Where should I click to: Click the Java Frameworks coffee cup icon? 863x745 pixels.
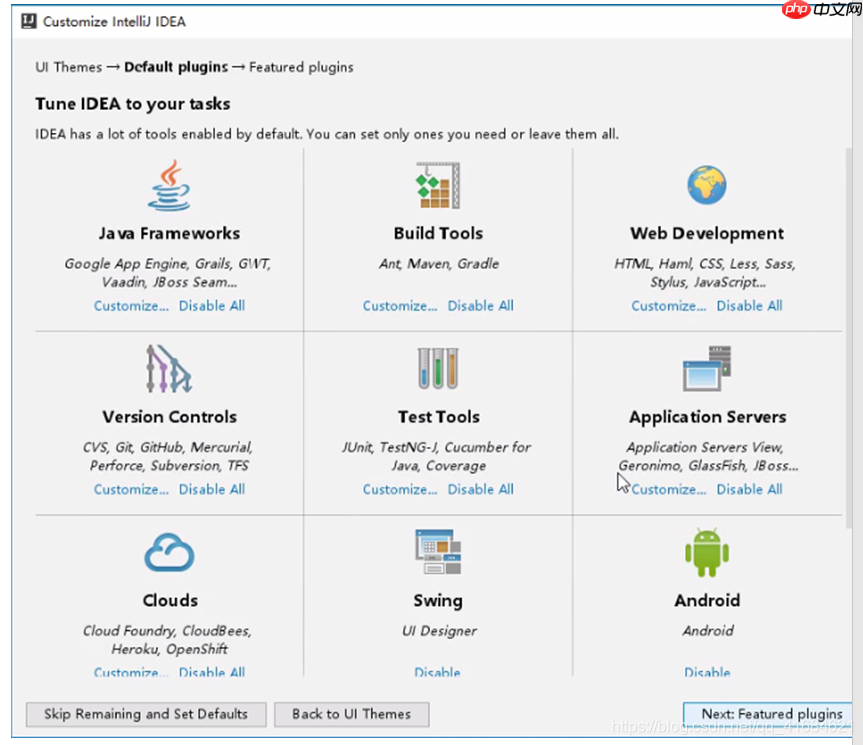(x=170, y=185)
